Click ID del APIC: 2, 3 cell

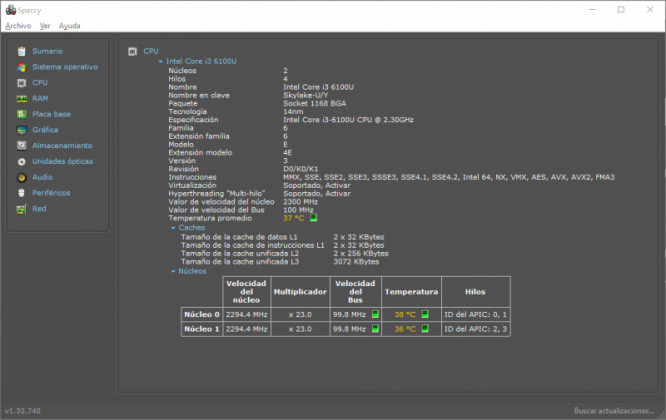coord(475,329)
